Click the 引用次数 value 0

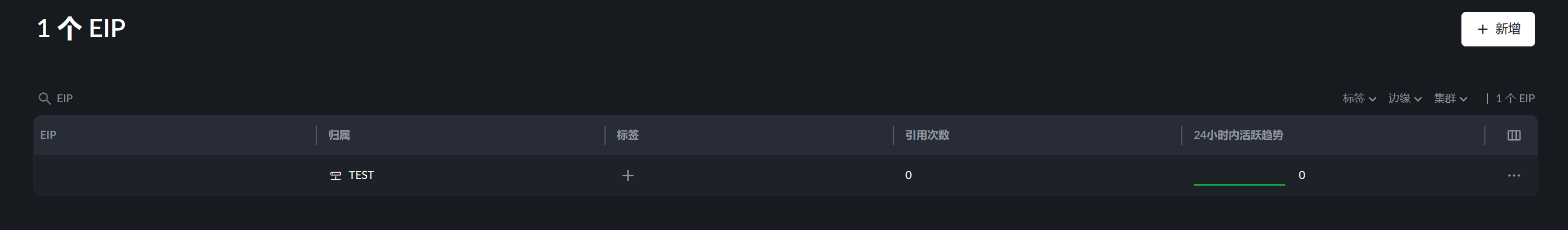pyautogui.click(x=908, y=175)
